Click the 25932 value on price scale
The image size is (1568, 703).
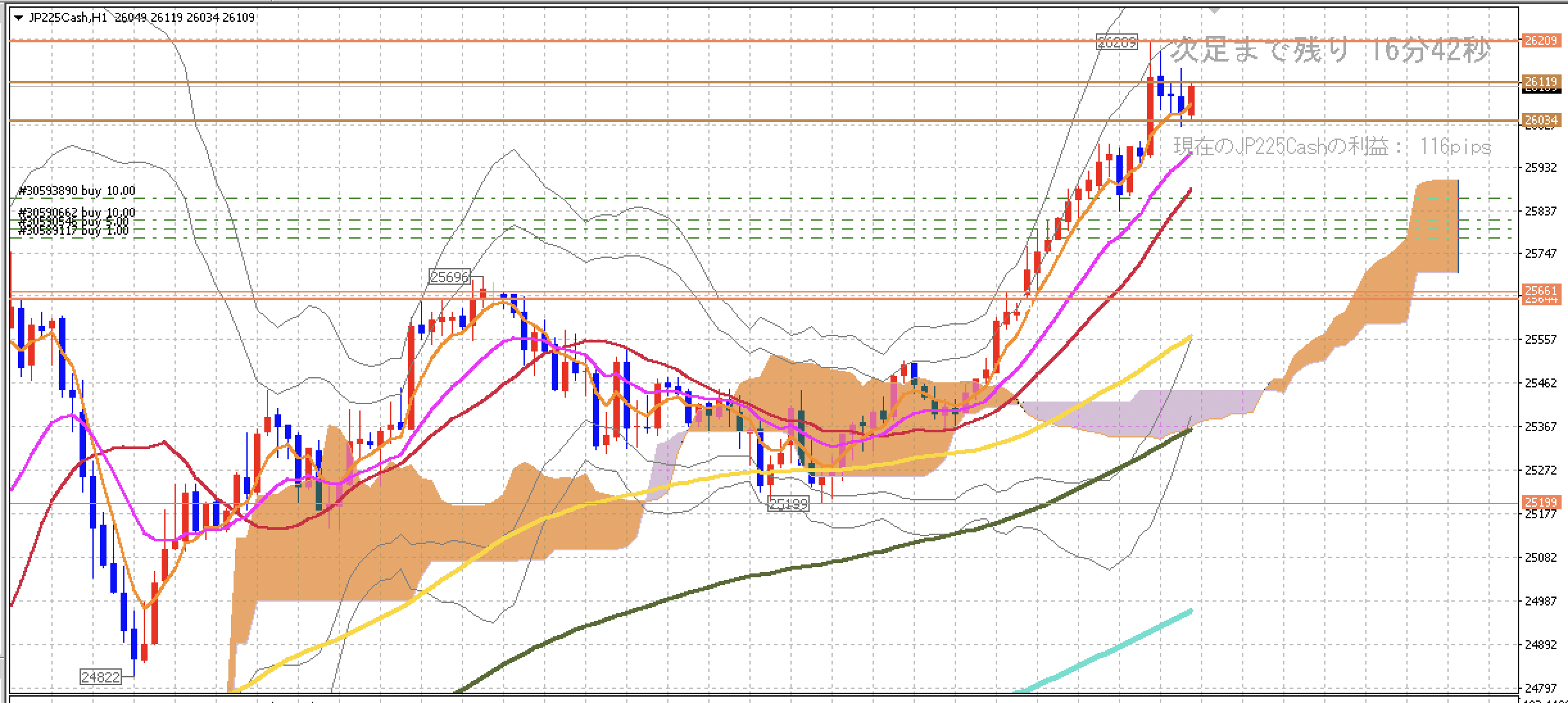1540,167
